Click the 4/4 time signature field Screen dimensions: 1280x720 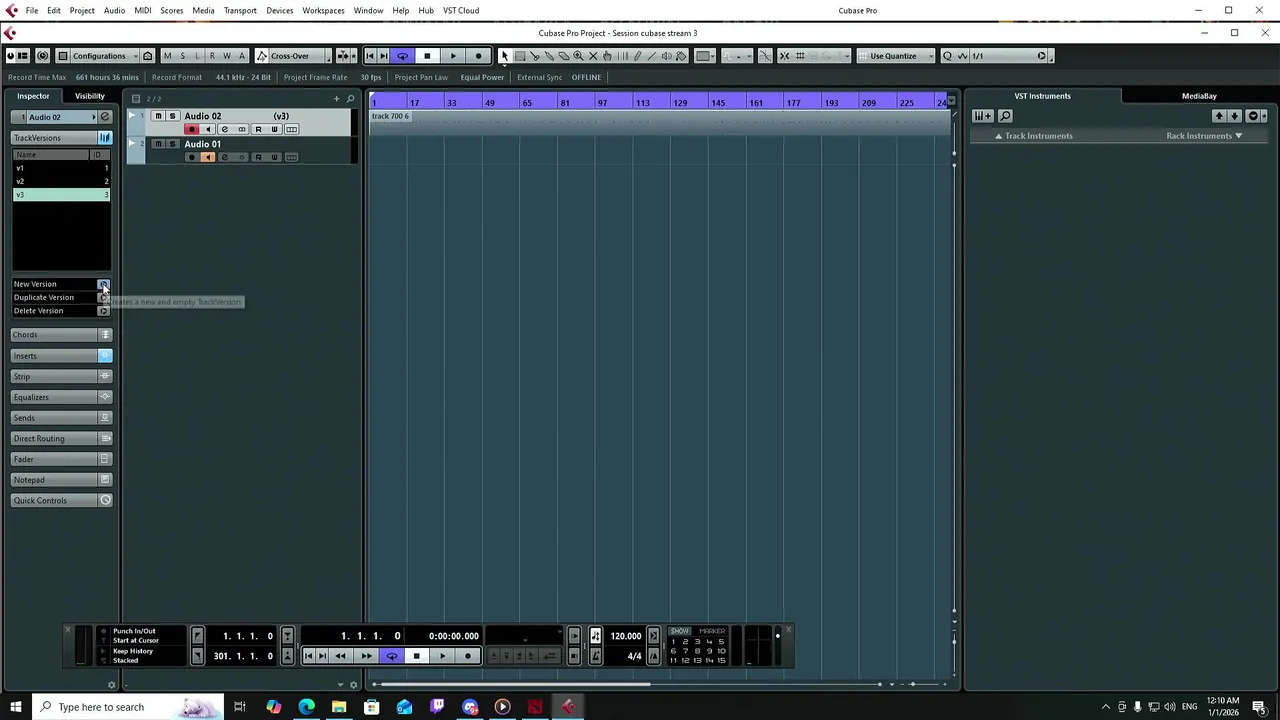tap(634, 656)
